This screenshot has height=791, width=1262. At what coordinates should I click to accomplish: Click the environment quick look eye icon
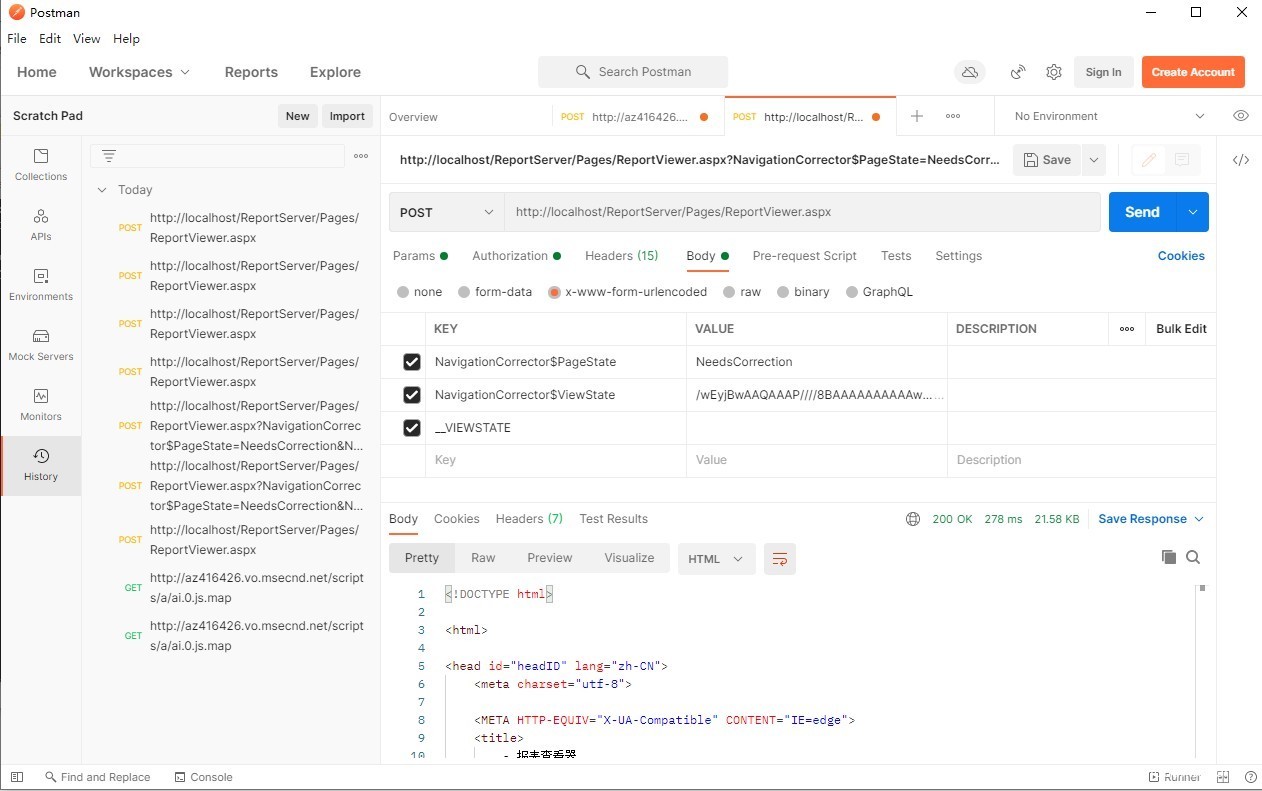point(1240,116)
